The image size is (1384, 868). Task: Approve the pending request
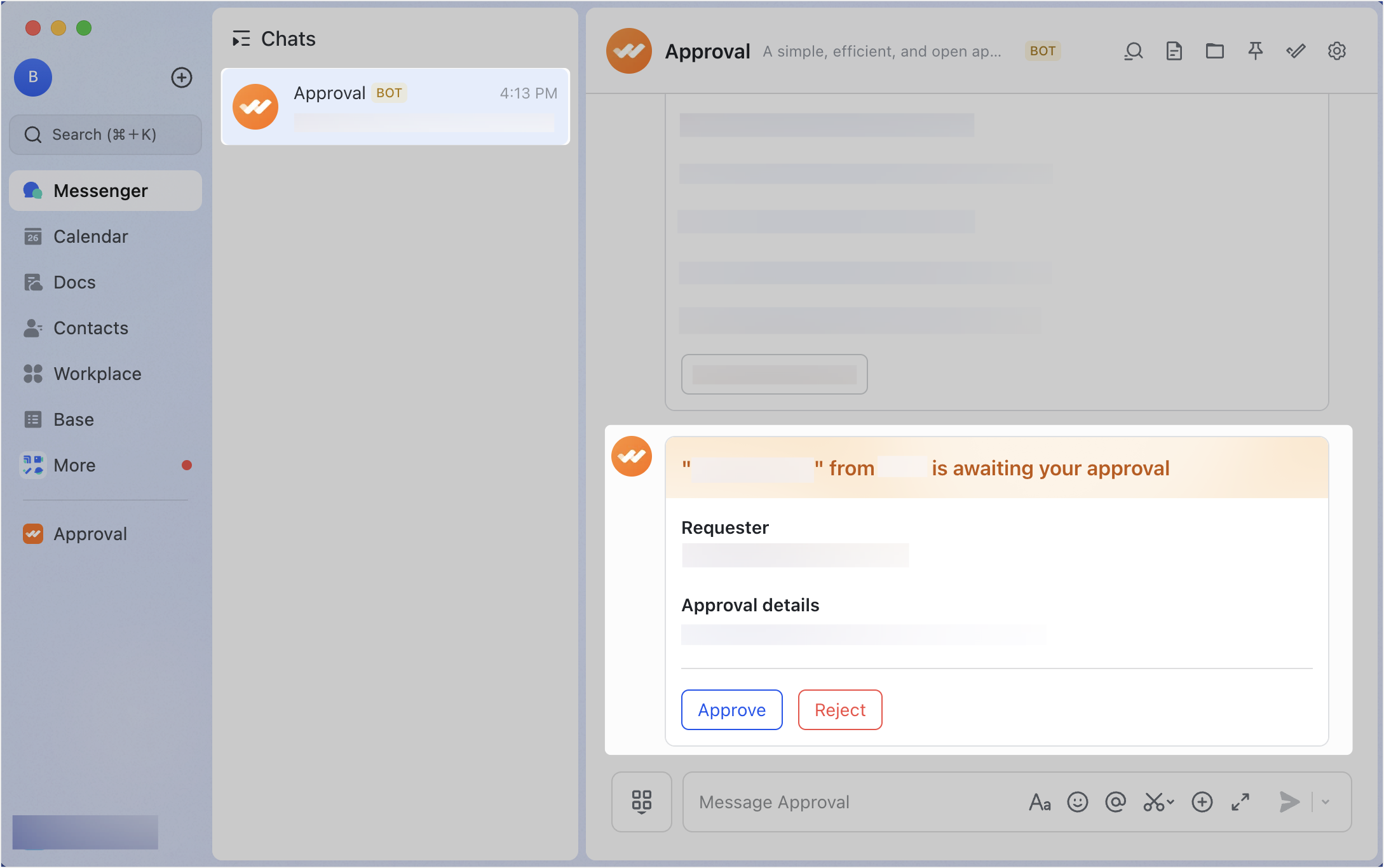731,710
